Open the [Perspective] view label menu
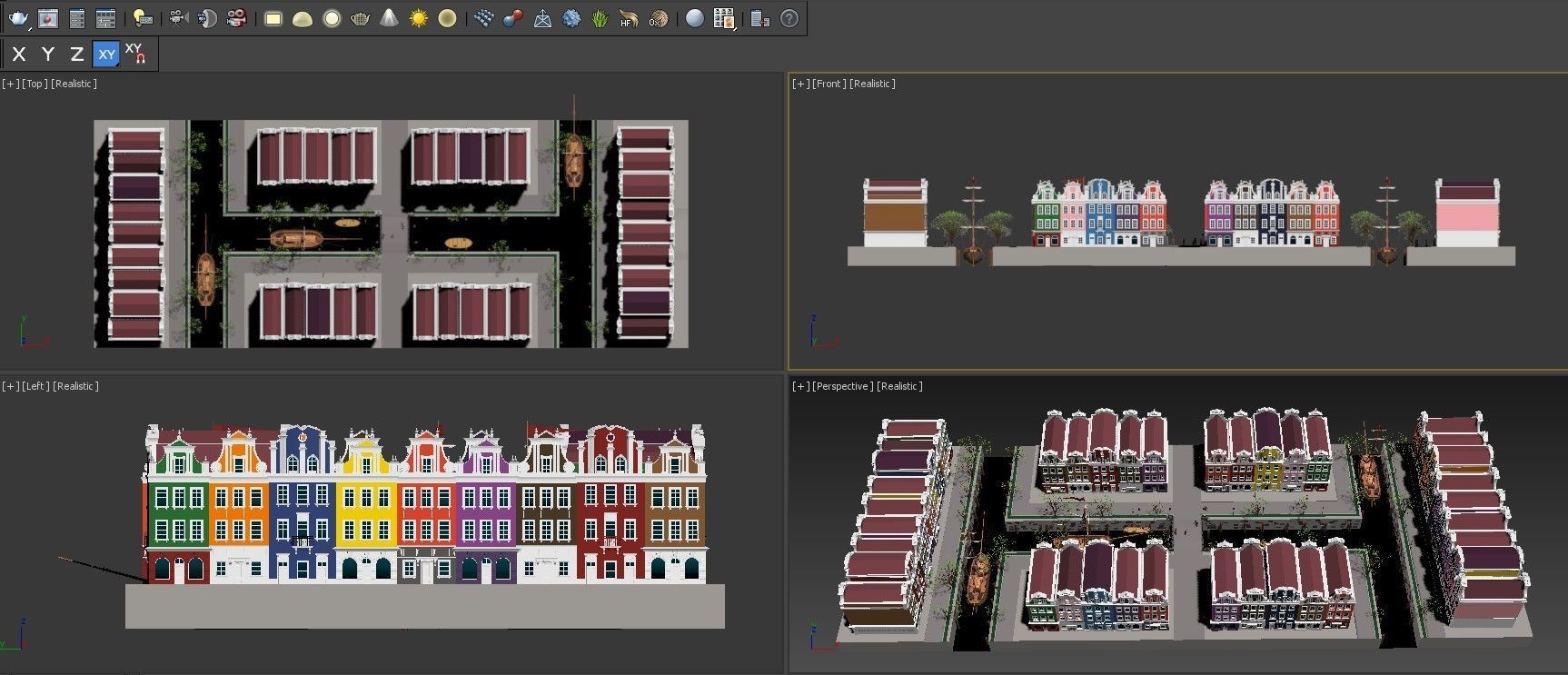 click(x=842, y=386)
